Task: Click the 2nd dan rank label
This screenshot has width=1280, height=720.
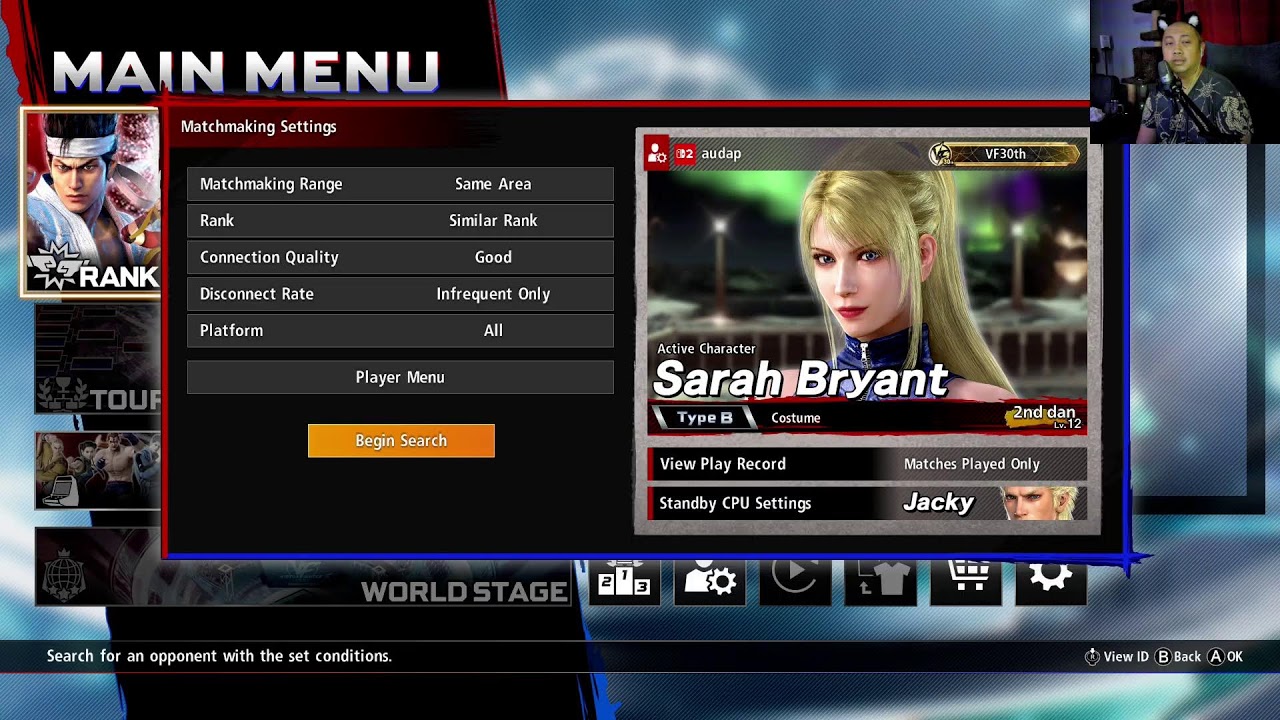Action: click(1044, 413)
